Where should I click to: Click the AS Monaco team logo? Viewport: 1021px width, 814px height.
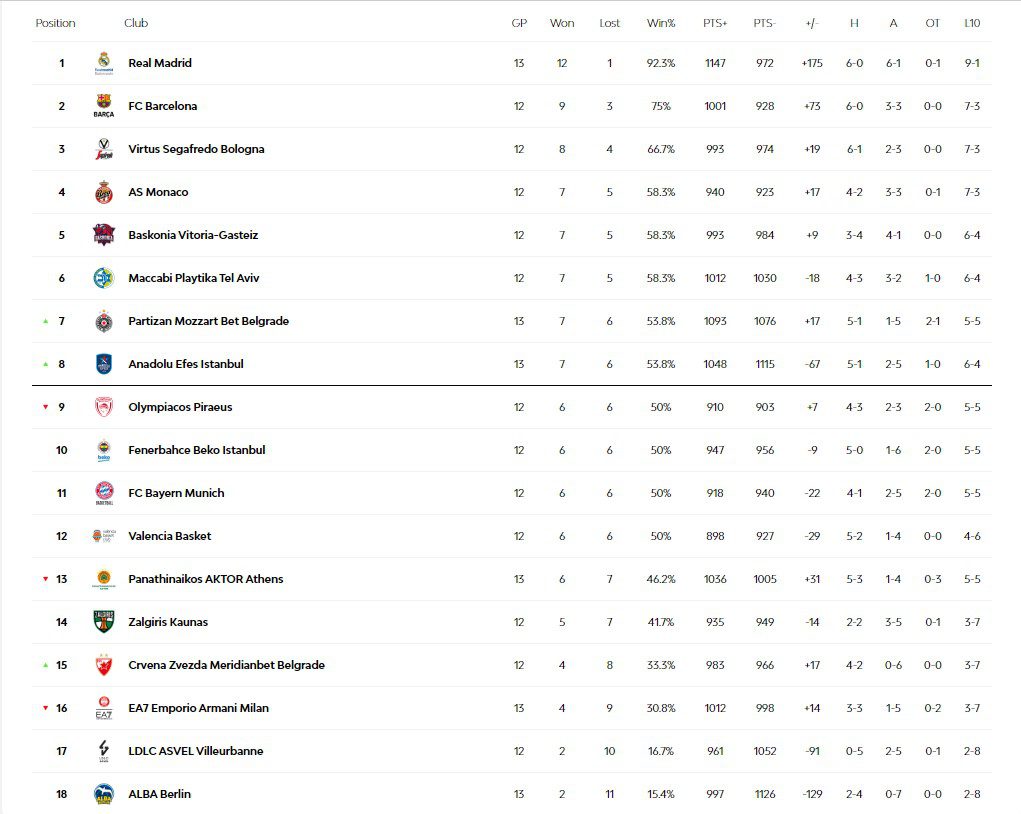pos(104,192)
